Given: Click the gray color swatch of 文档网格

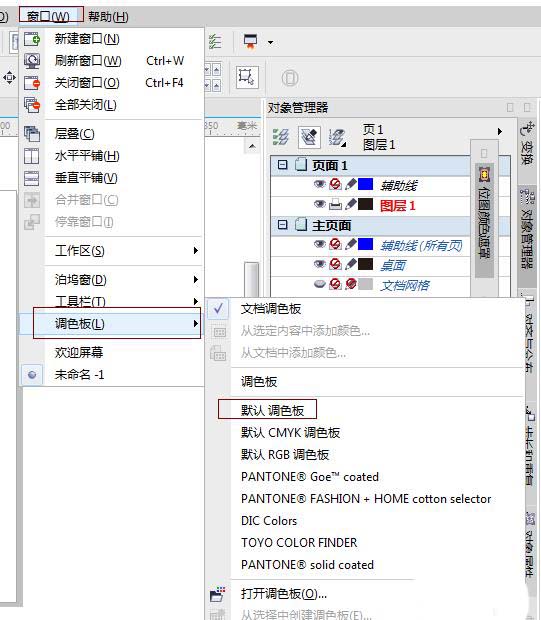Looking at the screenshot, I should (x=365, y=284).
